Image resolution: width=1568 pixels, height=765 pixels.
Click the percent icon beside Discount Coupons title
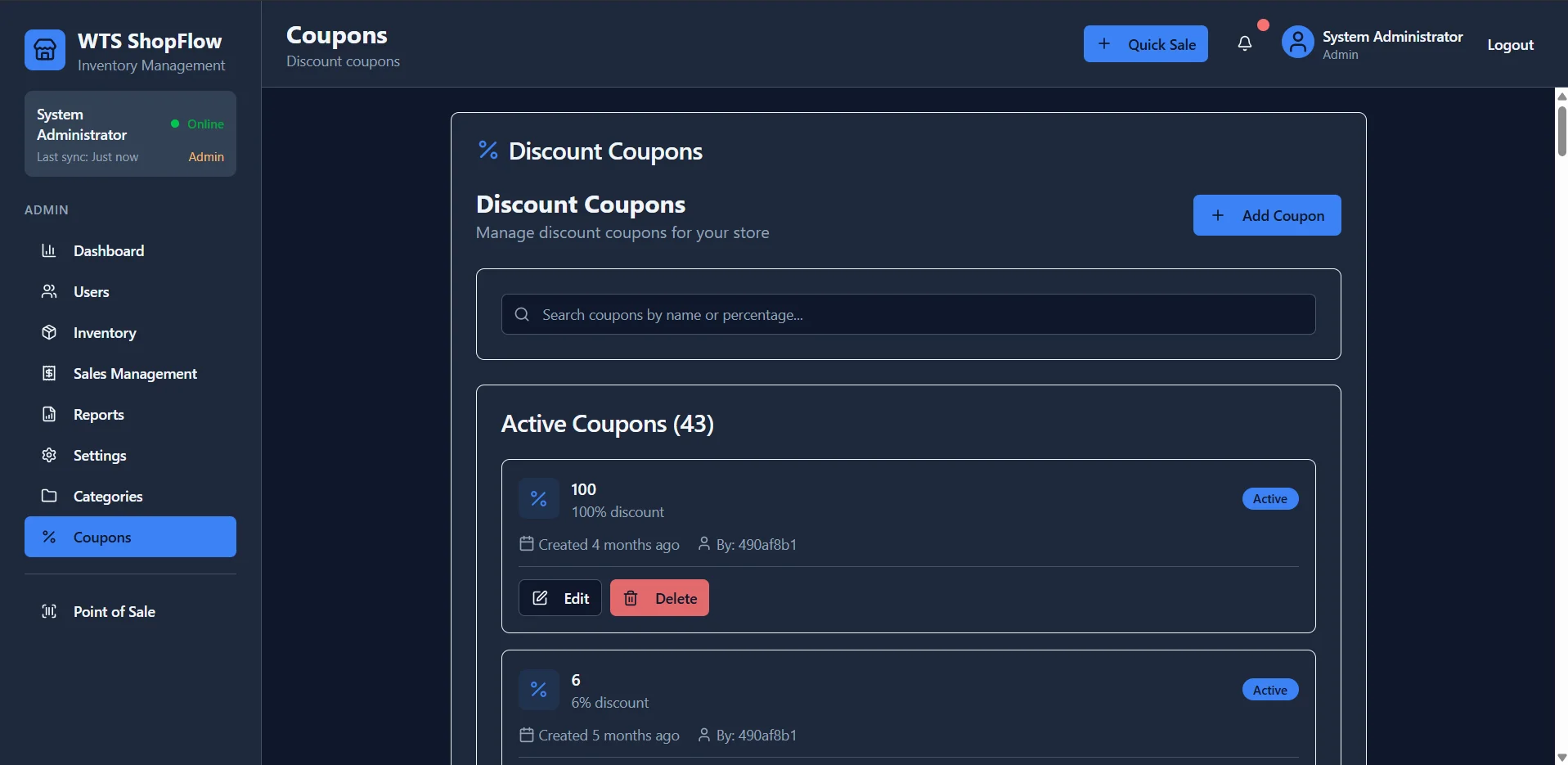[488, 150]
